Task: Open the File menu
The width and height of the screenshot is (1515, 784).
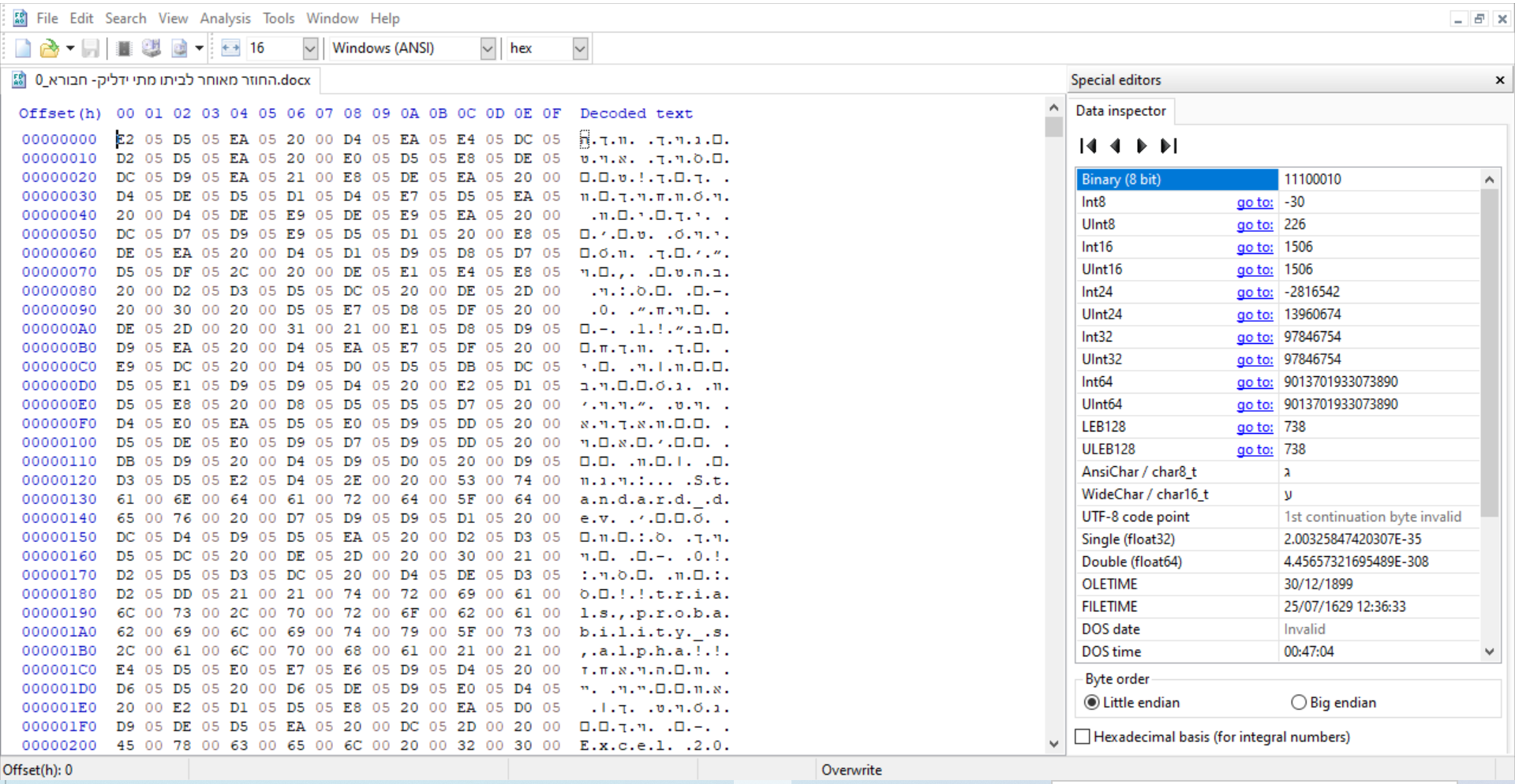Action: [47, 18]
